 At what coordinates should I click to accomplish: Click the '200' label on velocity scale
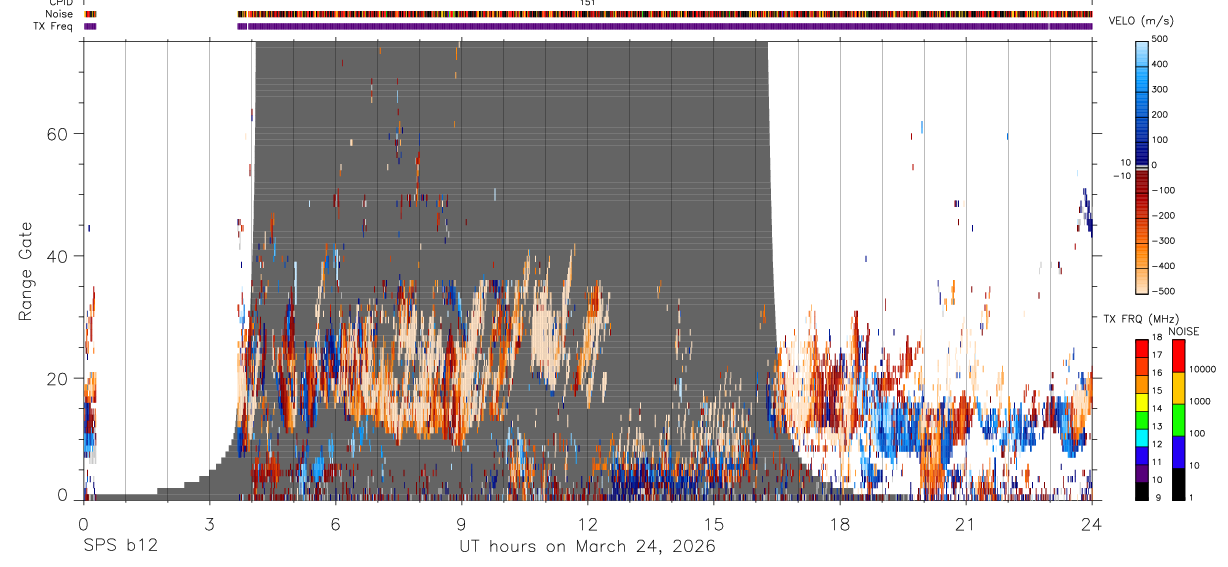pyautogui.click(x=1162, y=115)
